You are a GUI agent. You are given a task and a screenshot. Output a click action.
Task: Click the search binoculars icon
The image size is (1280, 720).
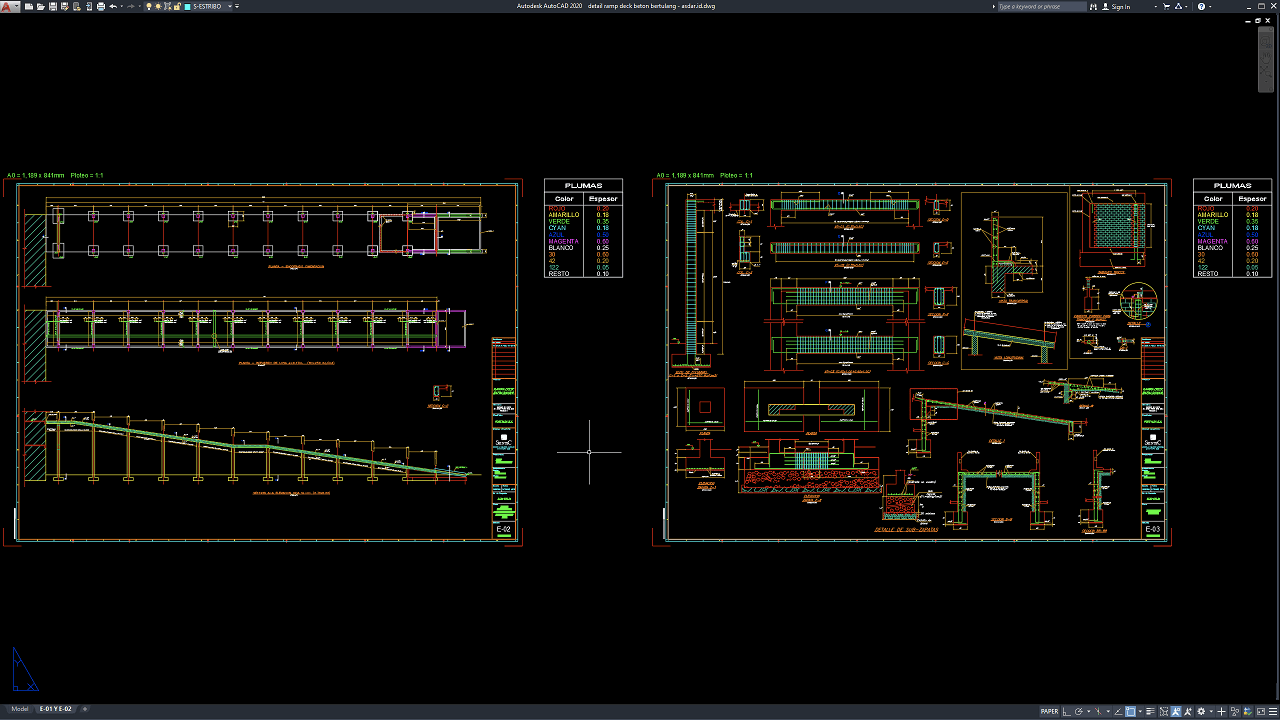(x=1094, y=6)
